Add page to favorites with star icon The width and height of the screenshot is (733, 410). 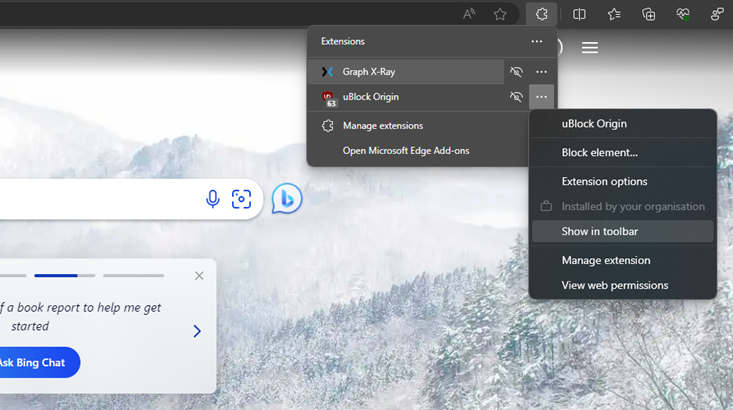500,14
